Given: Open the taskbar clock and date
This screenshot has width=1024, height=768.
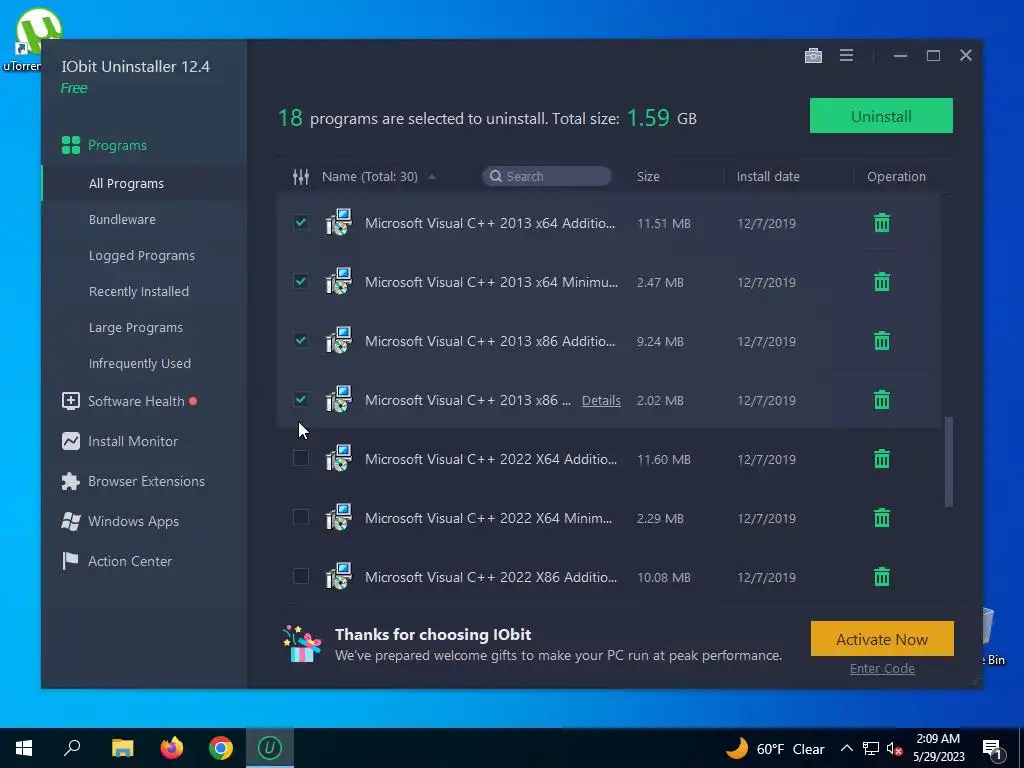Looking at the screenshot, I should pos(938,748).
